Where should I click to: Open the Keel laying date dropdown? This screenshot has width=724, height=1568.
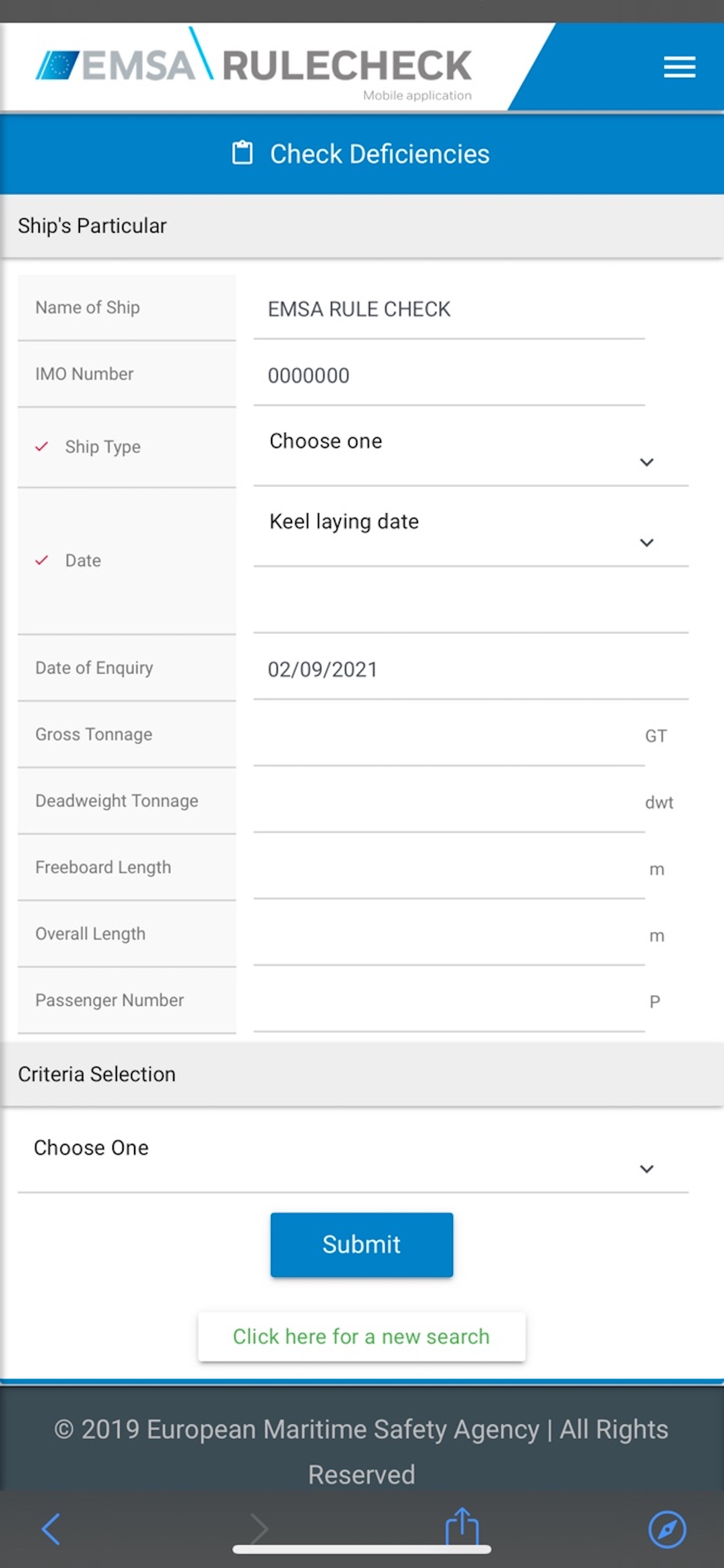tap(471, 530)
